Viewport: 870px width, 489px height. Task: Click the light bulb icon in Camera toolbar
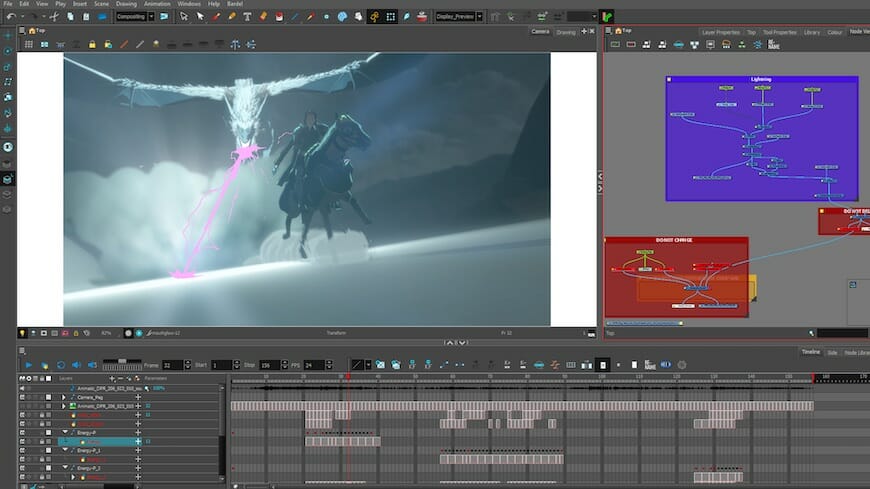coord(156,44)
